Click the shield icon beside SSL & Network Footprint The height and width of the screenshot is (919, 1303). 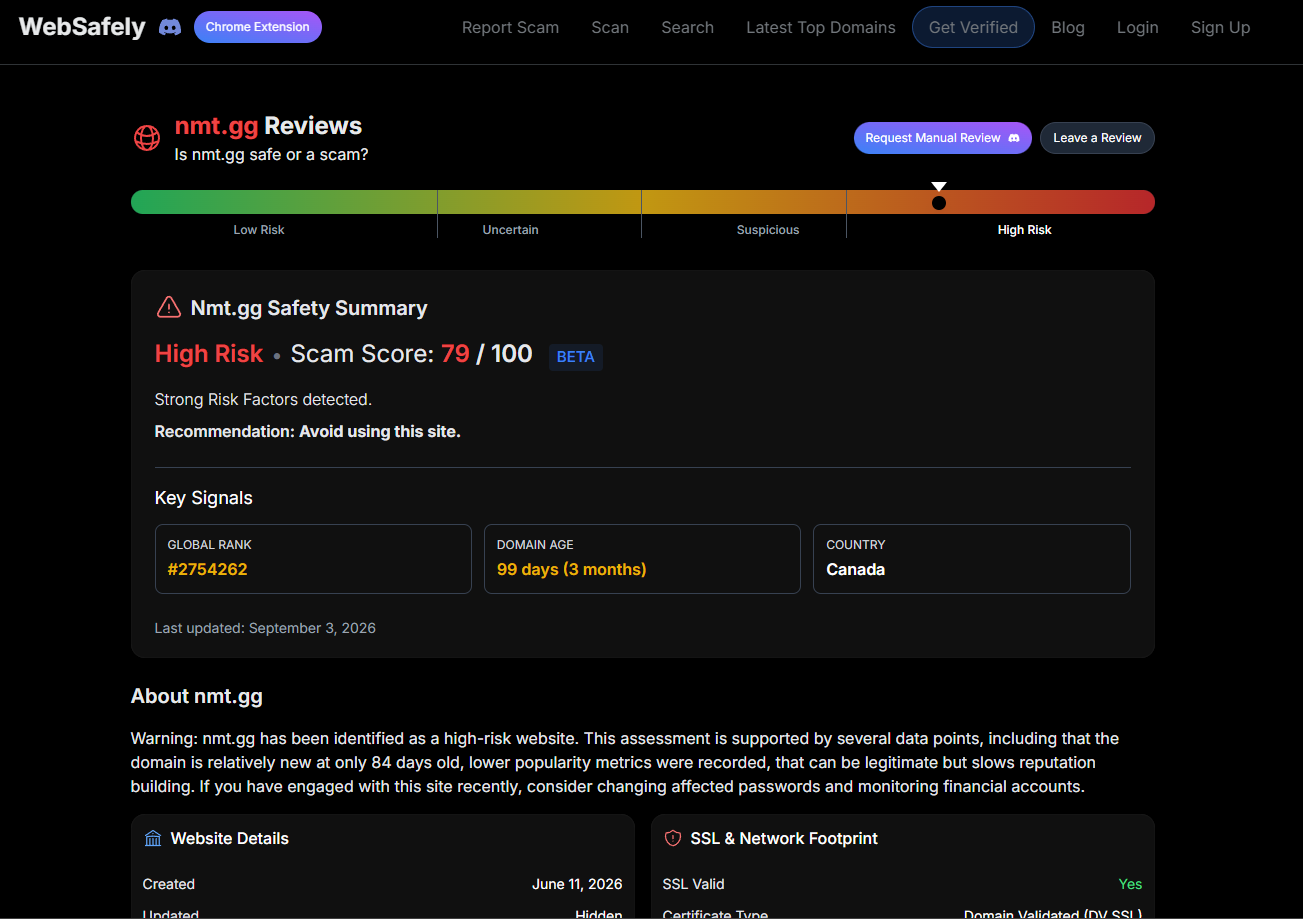(673, 838)
